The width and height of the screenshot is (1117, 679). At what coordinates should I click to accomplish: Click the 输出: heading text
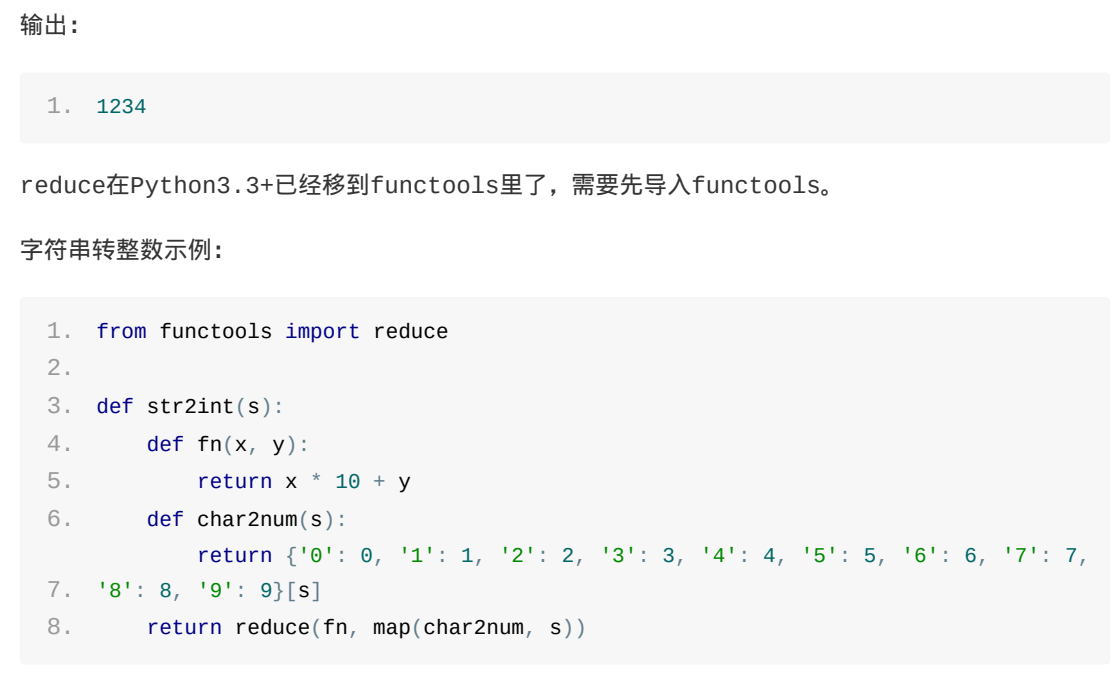49,25
